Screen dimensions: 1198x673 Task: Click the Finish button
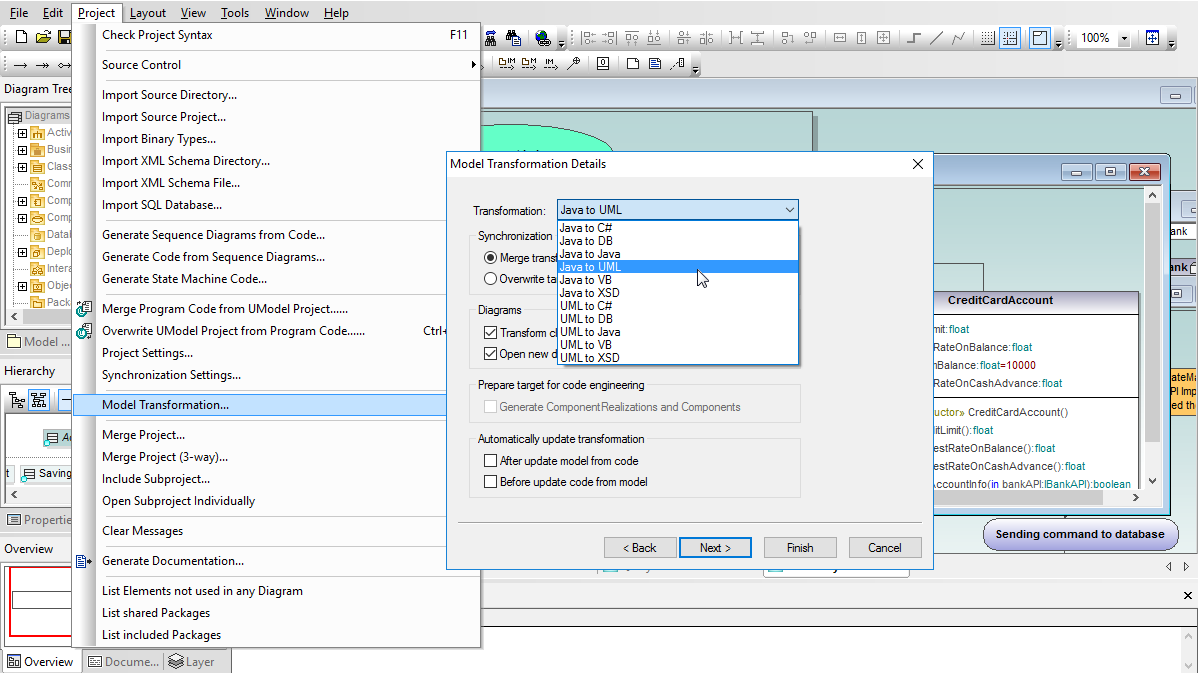click(x=800, y=548)
